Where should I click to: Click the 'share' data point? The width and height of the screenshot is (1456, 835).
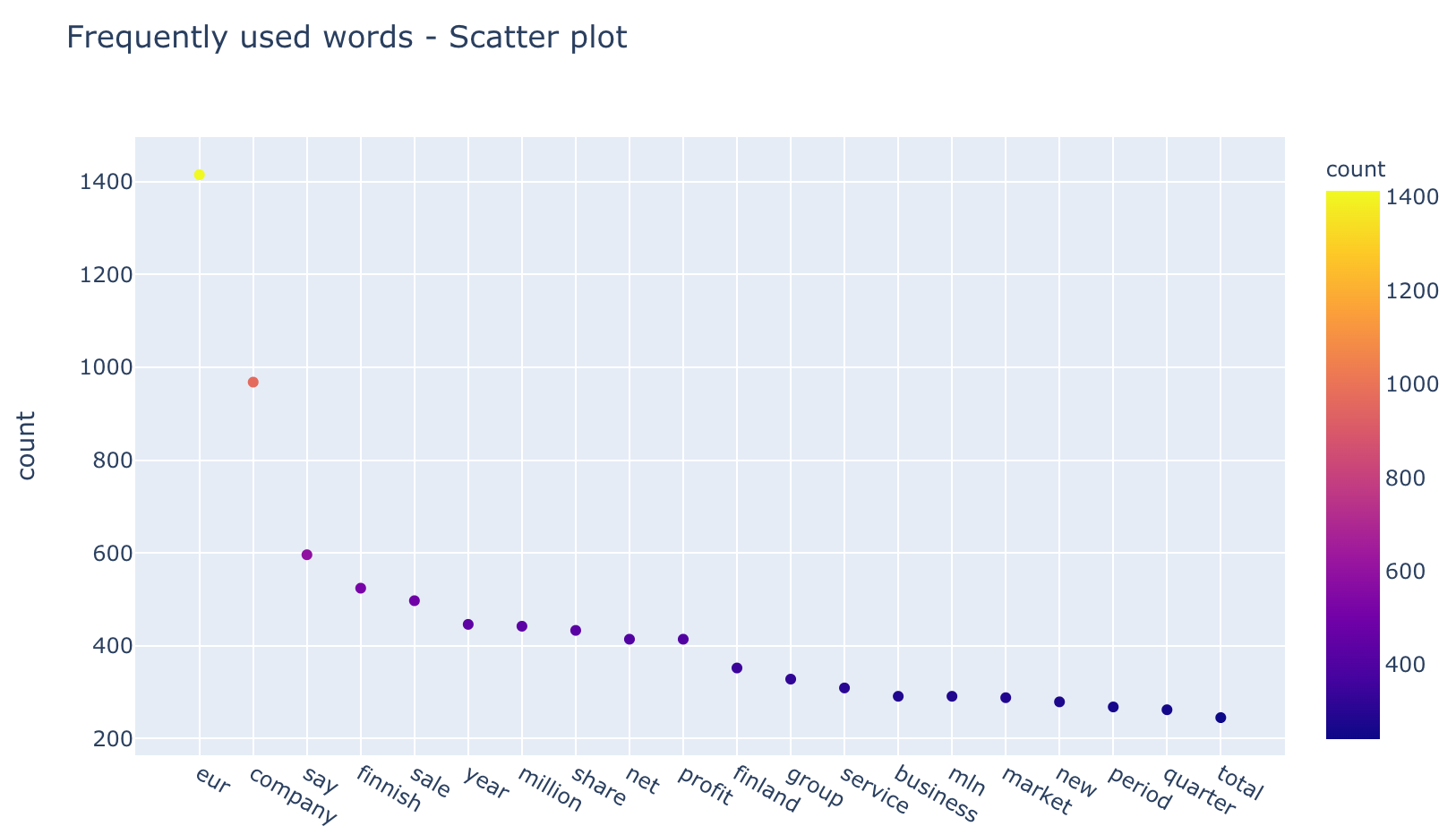[576, 631]
